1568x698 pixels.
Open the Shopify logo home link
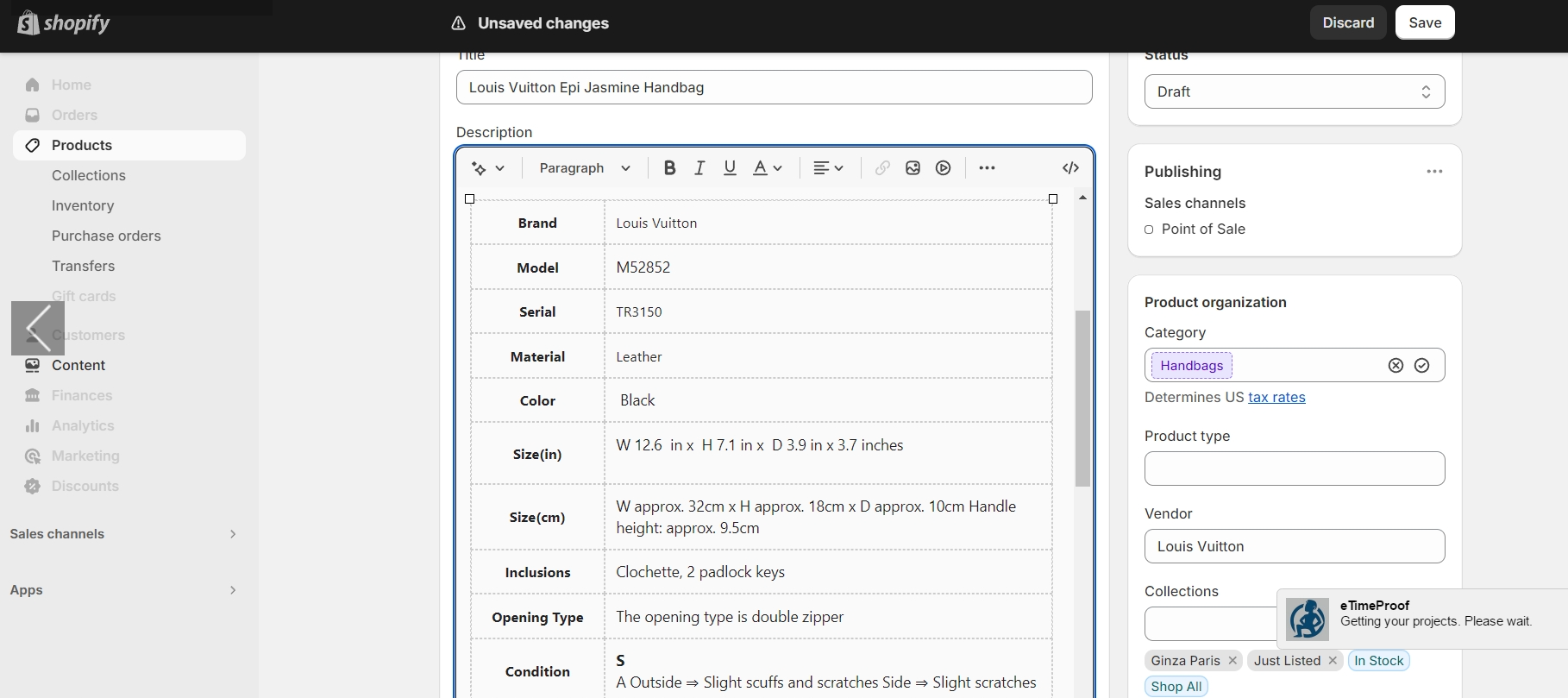click(64, 22)
